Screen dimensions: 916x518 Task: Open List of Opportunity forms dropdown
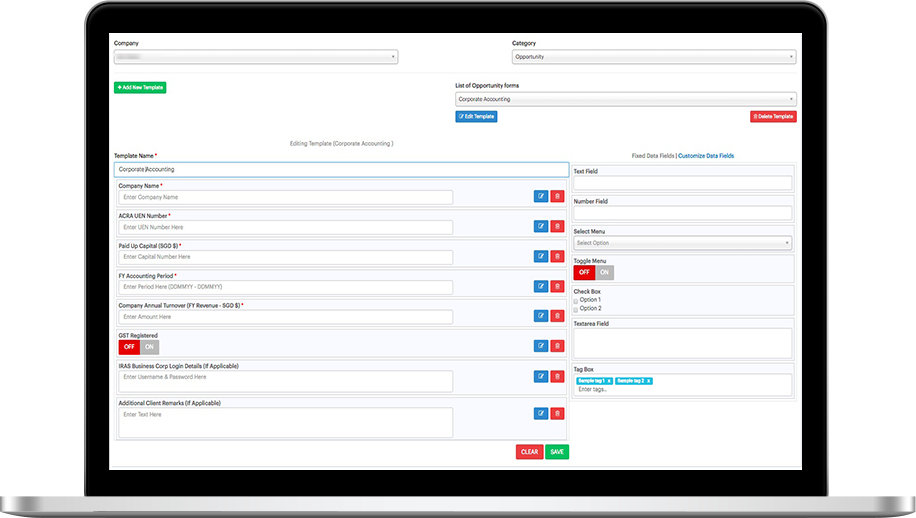pos(625,99)
